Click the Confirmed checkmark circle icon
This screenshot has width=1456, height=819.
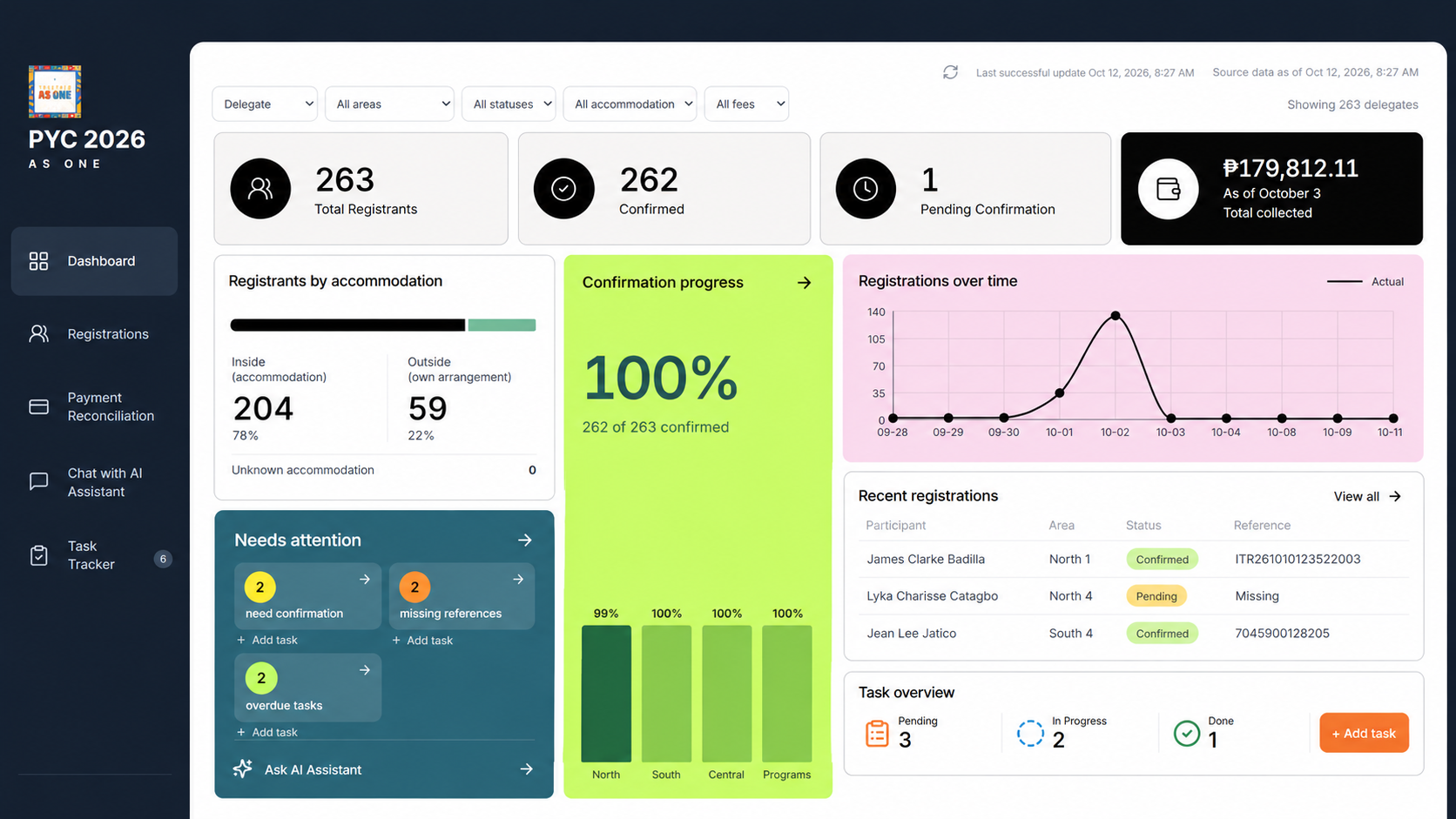563,188
